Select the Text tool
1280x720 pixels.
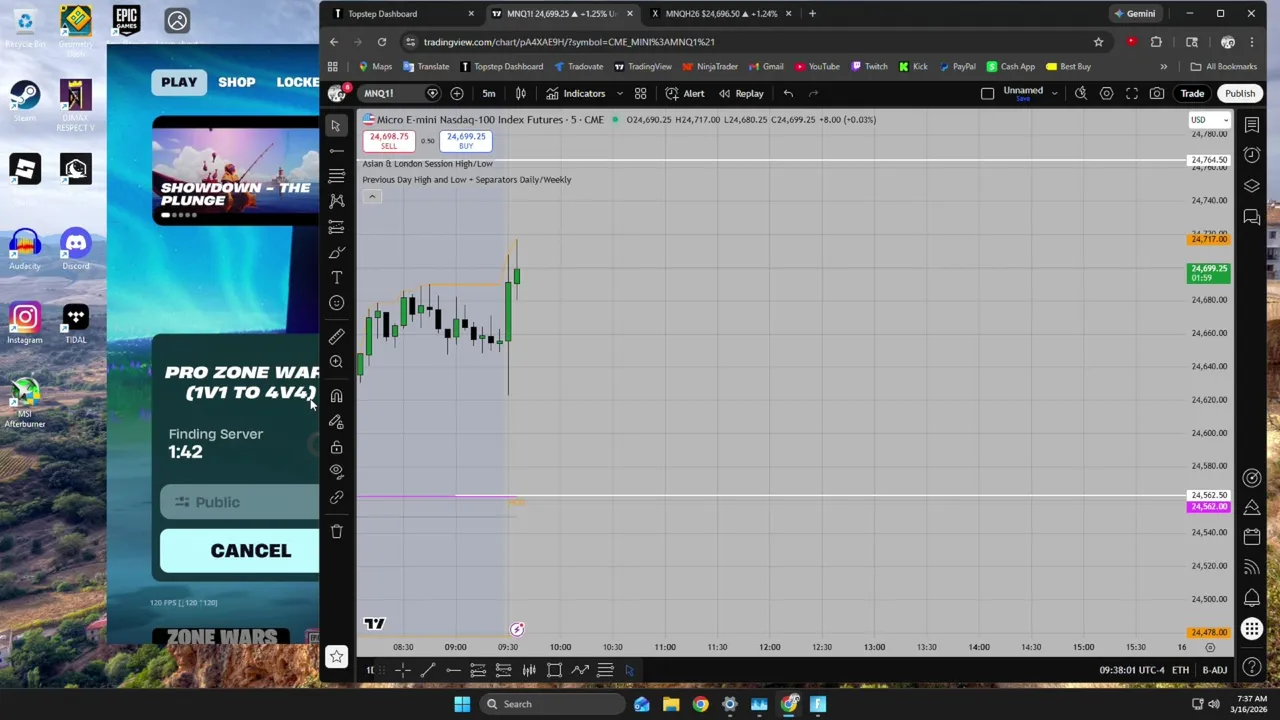click(x=336, y=277)
